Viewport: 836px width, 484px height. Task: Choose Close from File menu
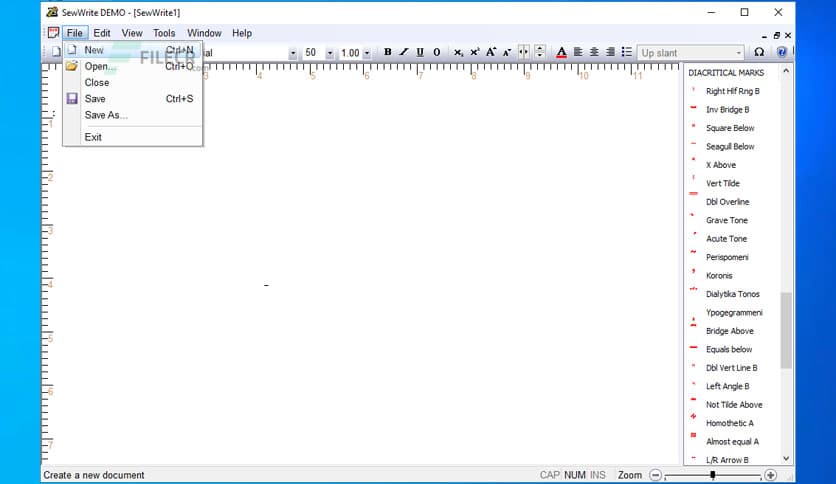point(133,83)
